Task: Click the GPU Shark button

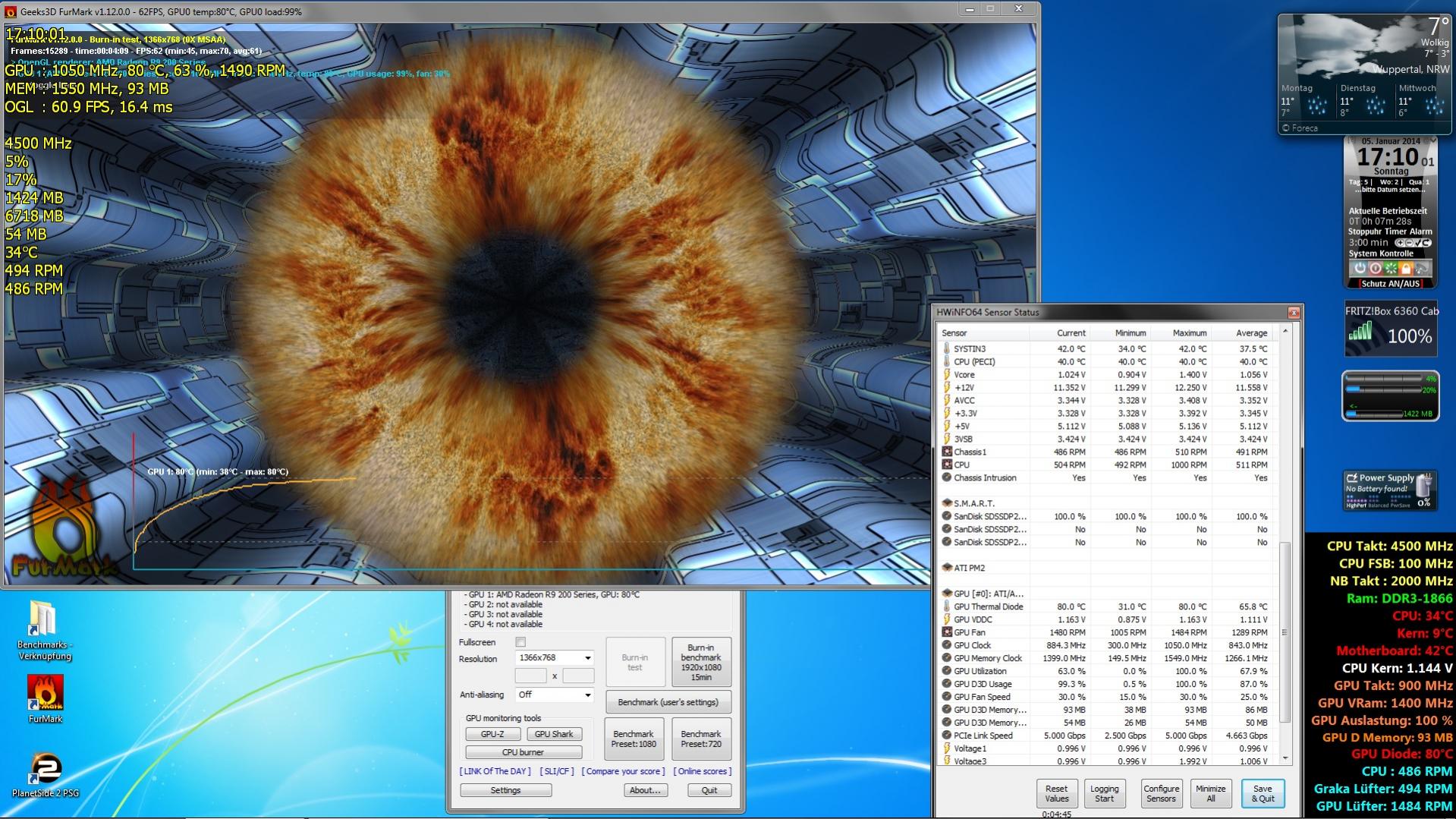Action: coord(554,734)
